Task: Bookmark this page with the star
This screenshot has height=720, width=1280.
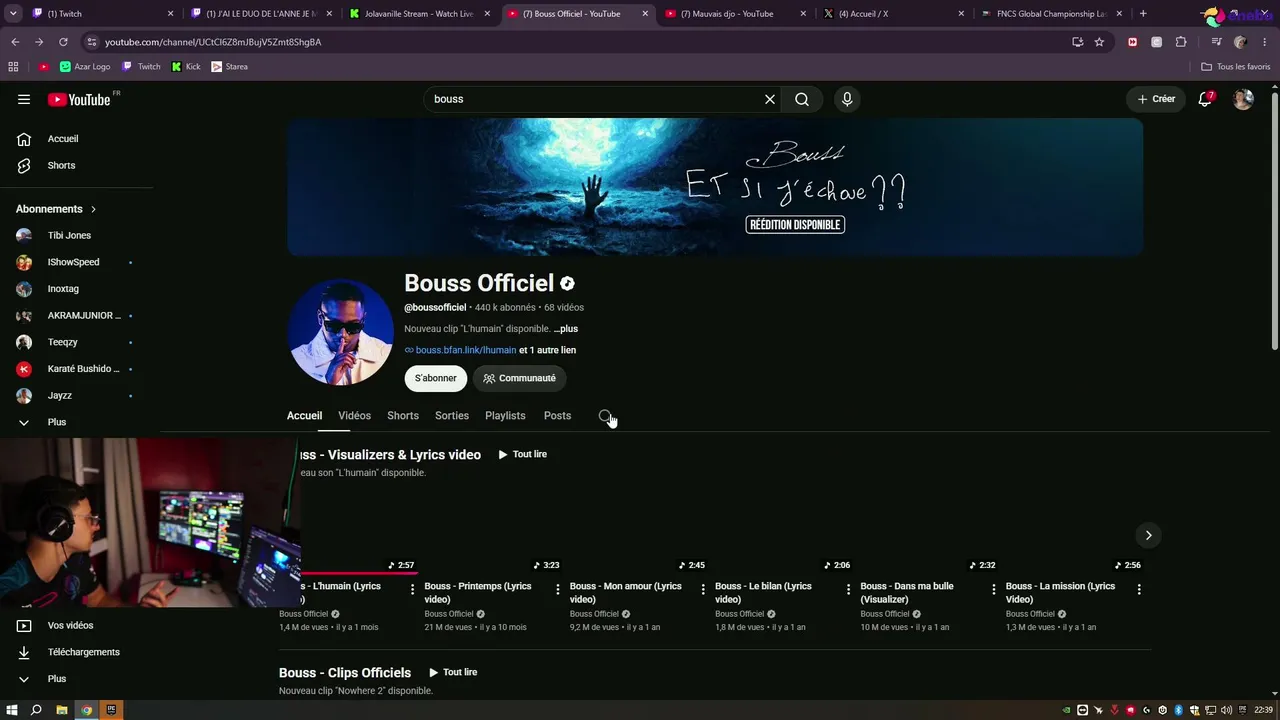Action: tap(1099, 42)
